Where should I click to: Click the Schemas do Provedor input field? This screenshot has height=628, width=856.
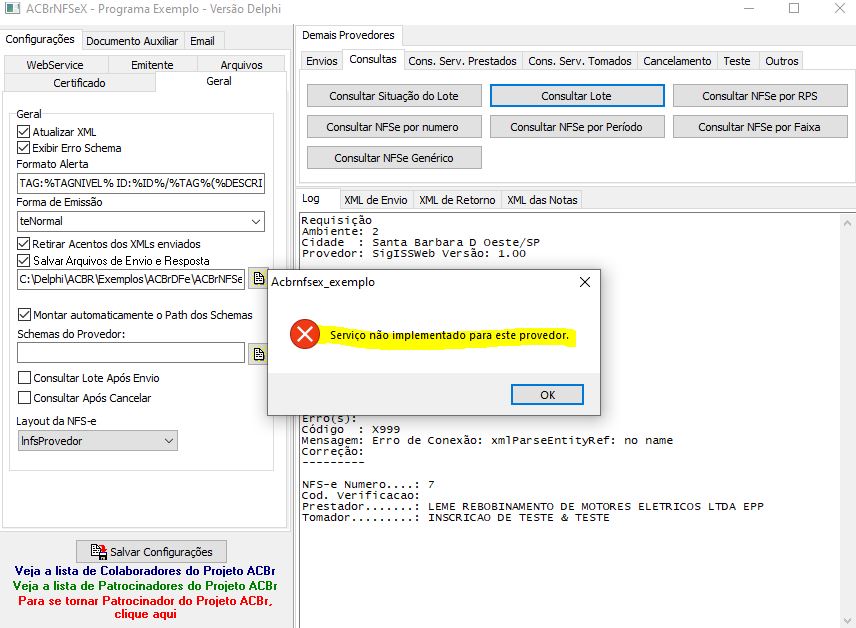131,353
